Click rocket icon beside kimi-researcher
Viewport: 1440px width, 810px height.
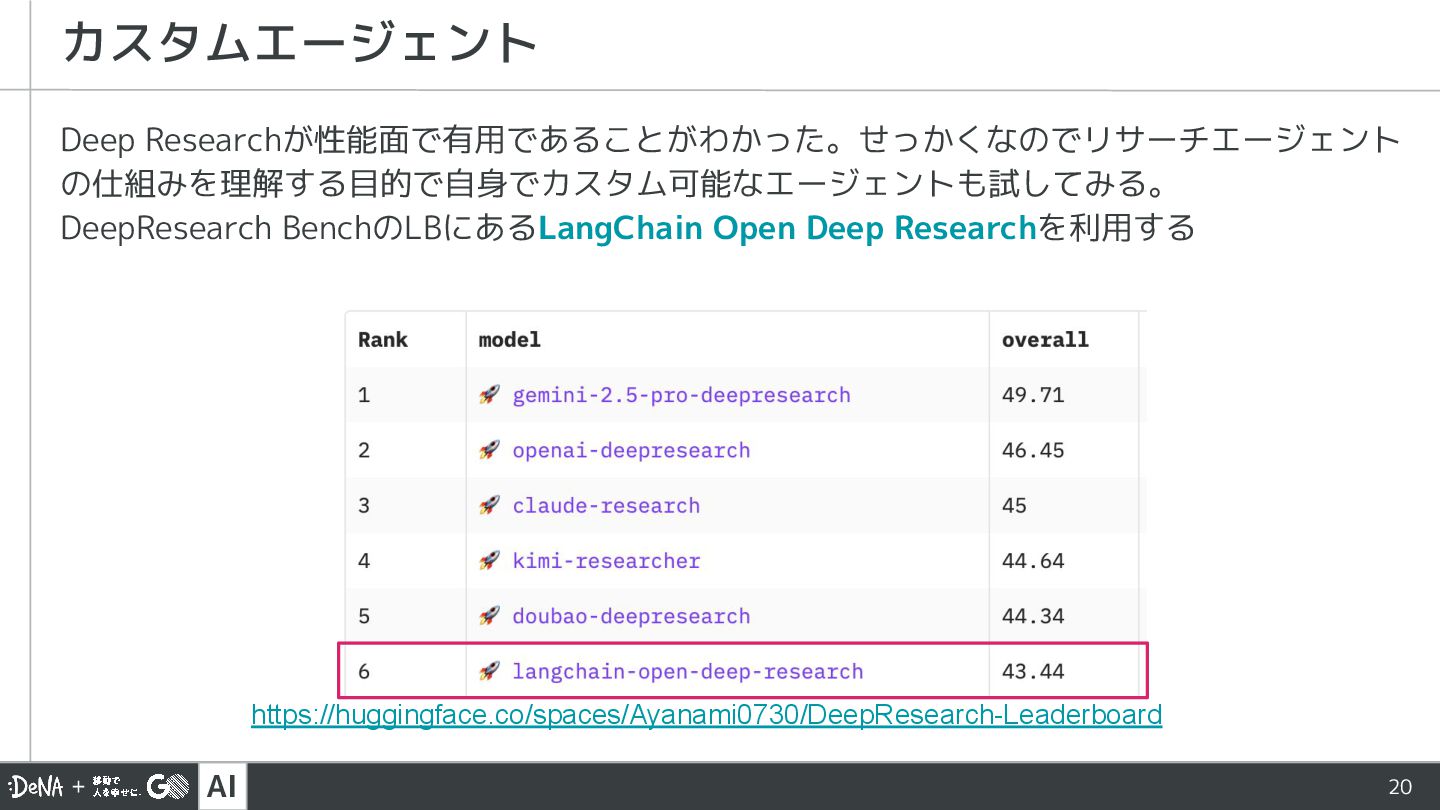(489, 561)
